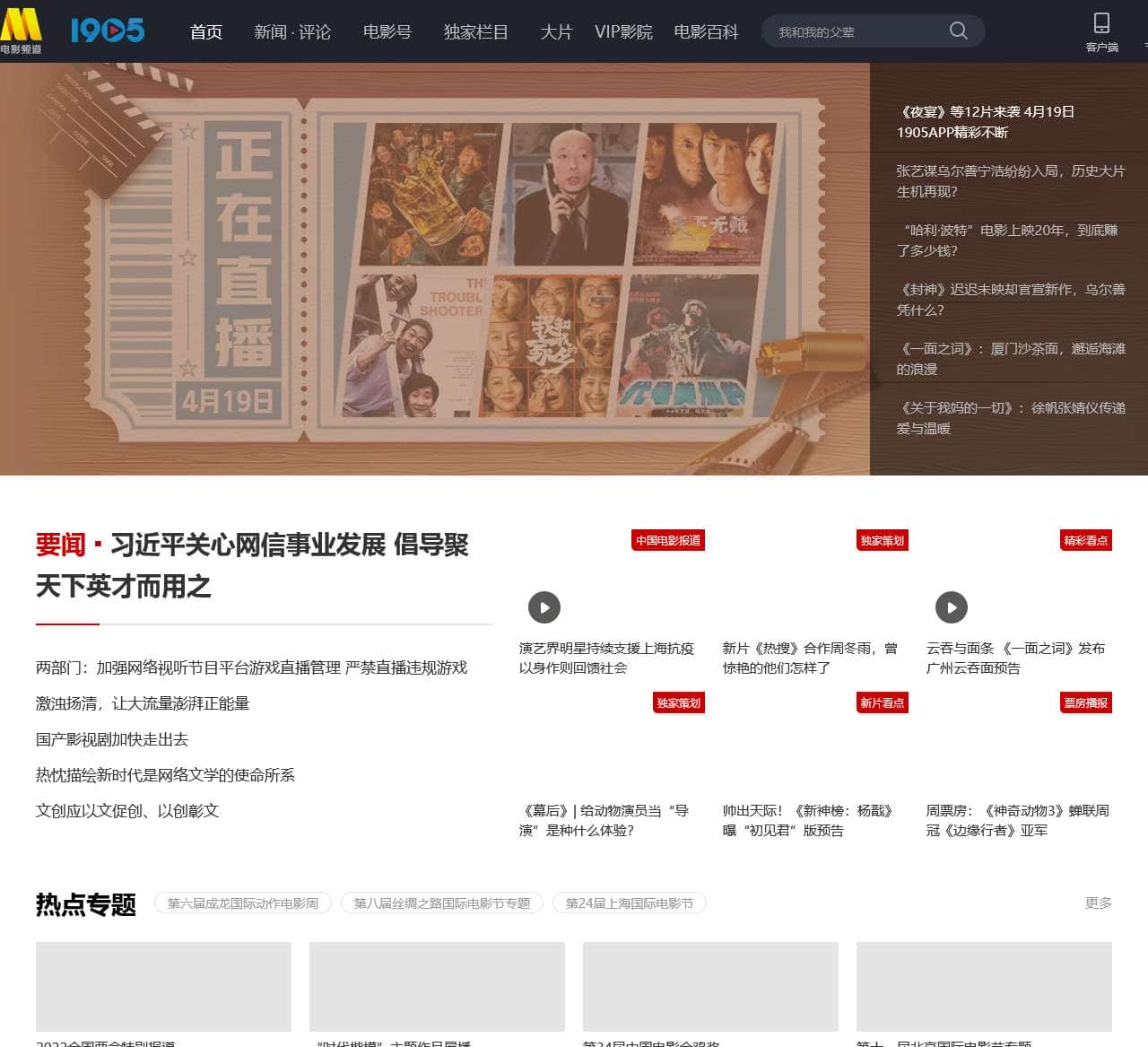Open 两部门：加强网络视听节目平台游戏直播管理 news
1148x1047 pixels.
point(252,667)
